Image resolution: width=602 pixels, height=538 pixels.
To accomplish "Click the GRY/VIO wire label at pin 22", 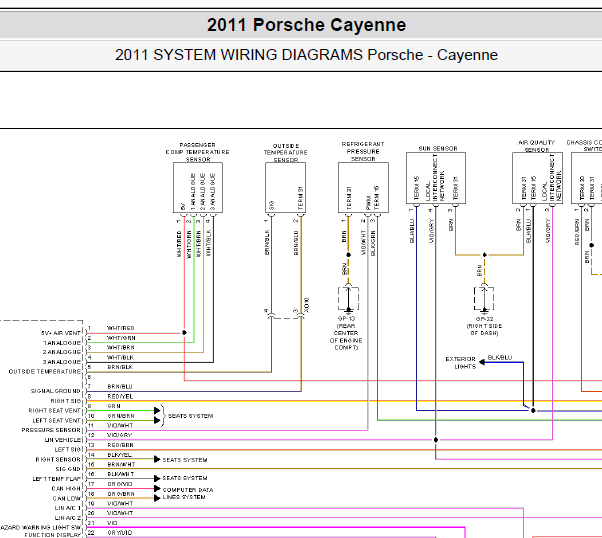I will [119, 533].
